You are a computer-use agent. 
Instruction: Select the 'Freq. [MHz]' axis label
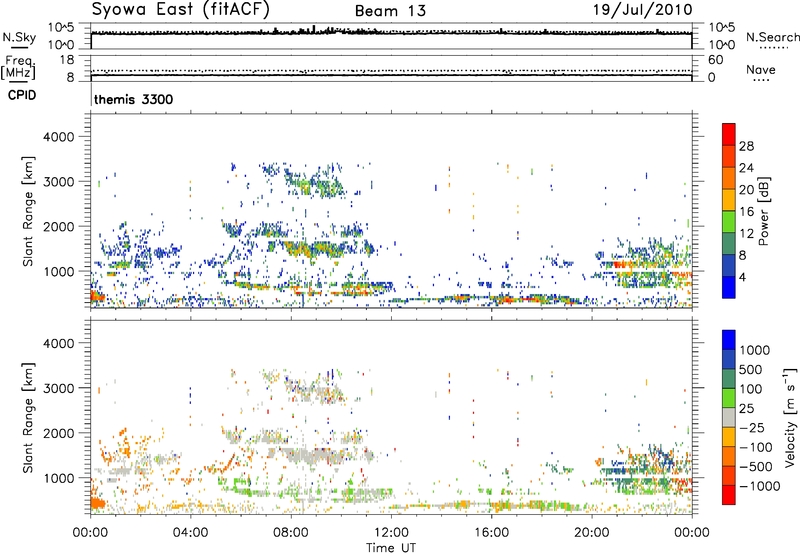point(19,68)
